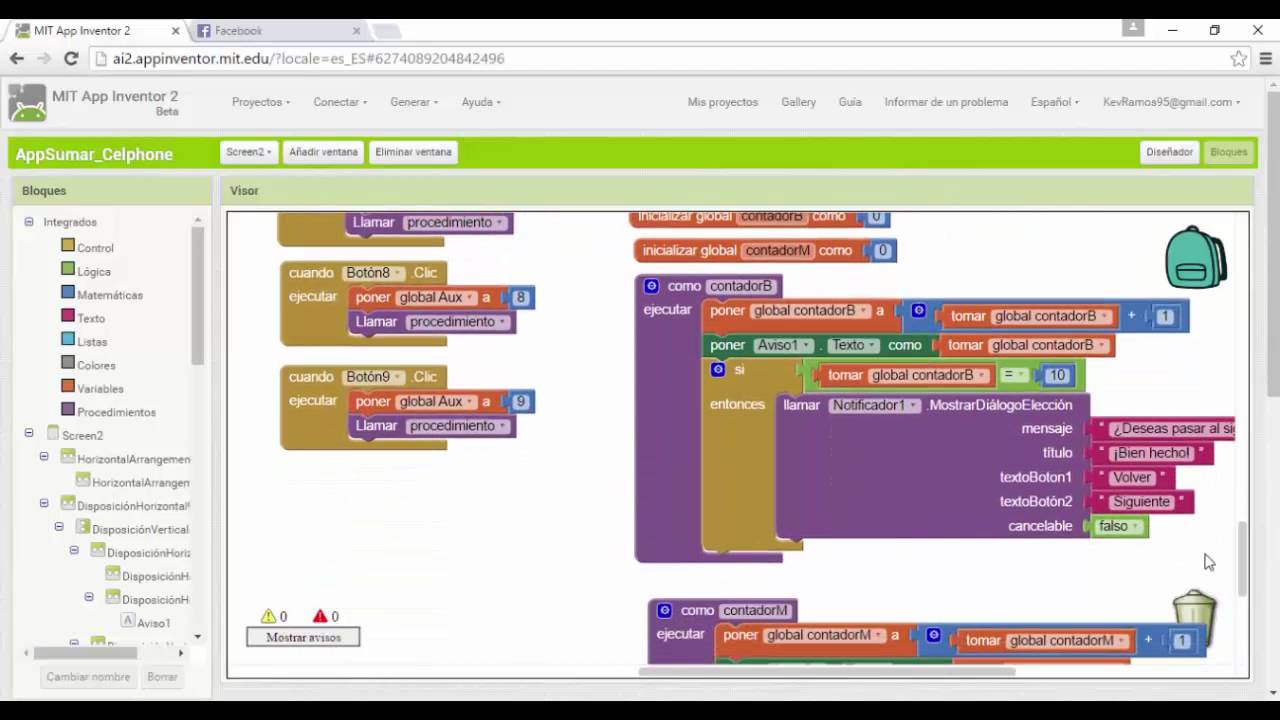The height and width of the screenshot is (720, 1280).
Task: Click Chrome profile avatar icon
Action: 1132,29
